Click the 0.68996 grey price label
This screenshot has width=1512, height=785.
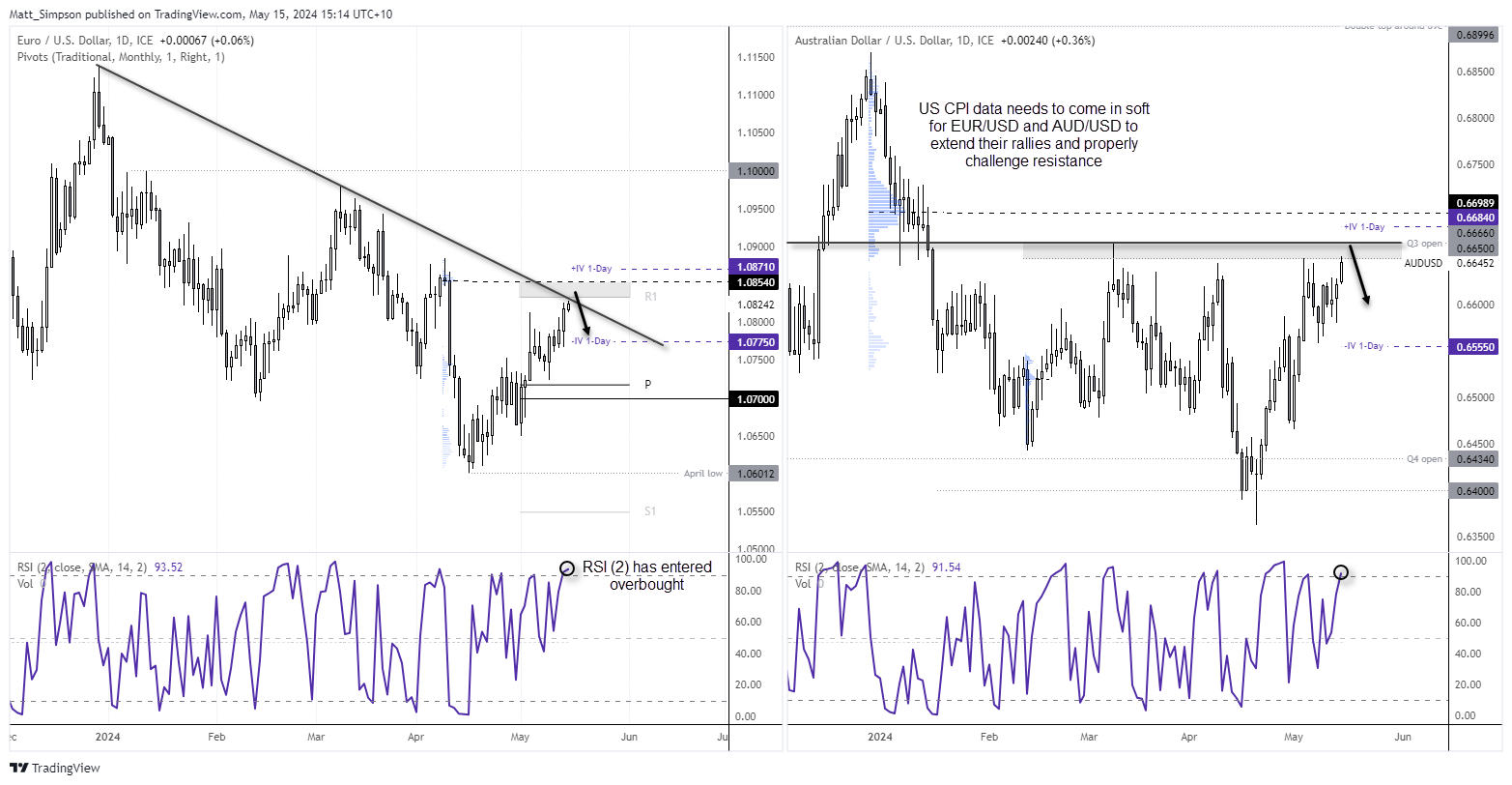(x=1474, y=35)
